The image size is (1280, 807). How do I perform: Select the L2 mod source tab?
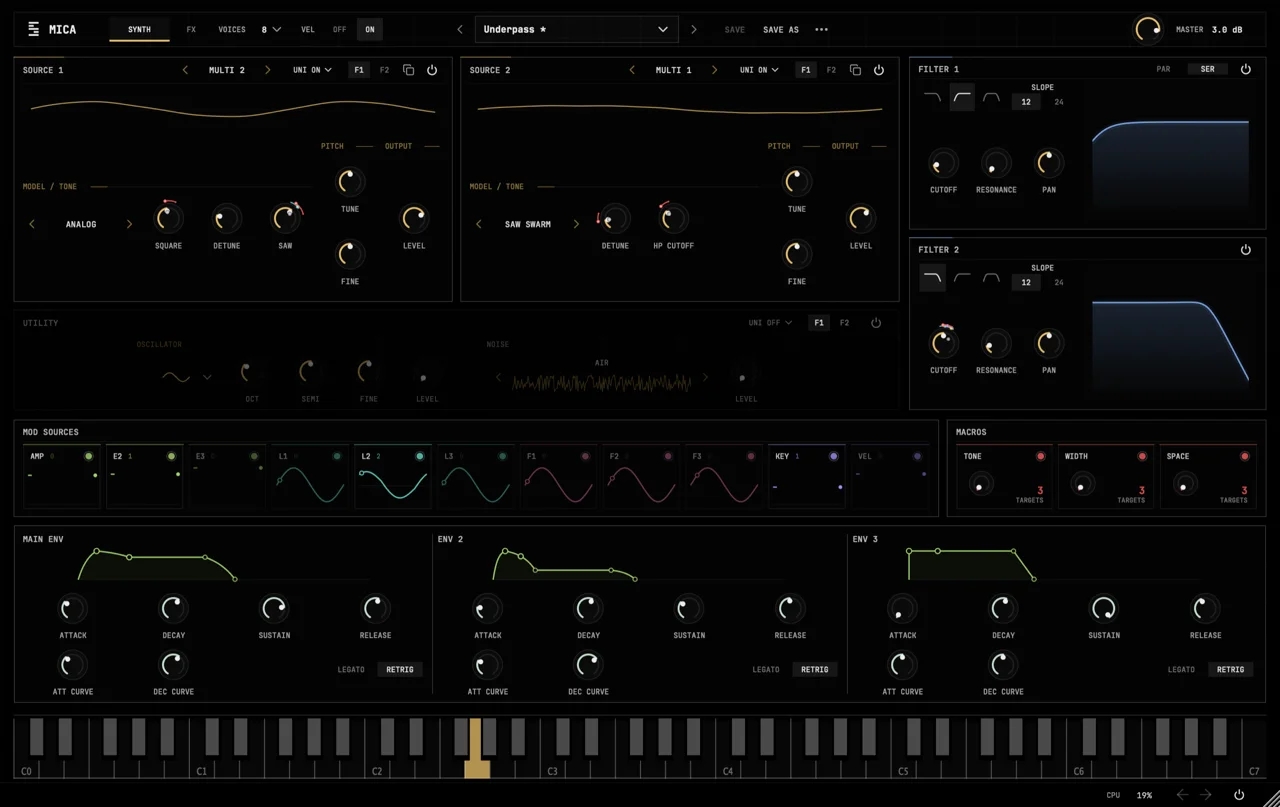tap(393, 476)
